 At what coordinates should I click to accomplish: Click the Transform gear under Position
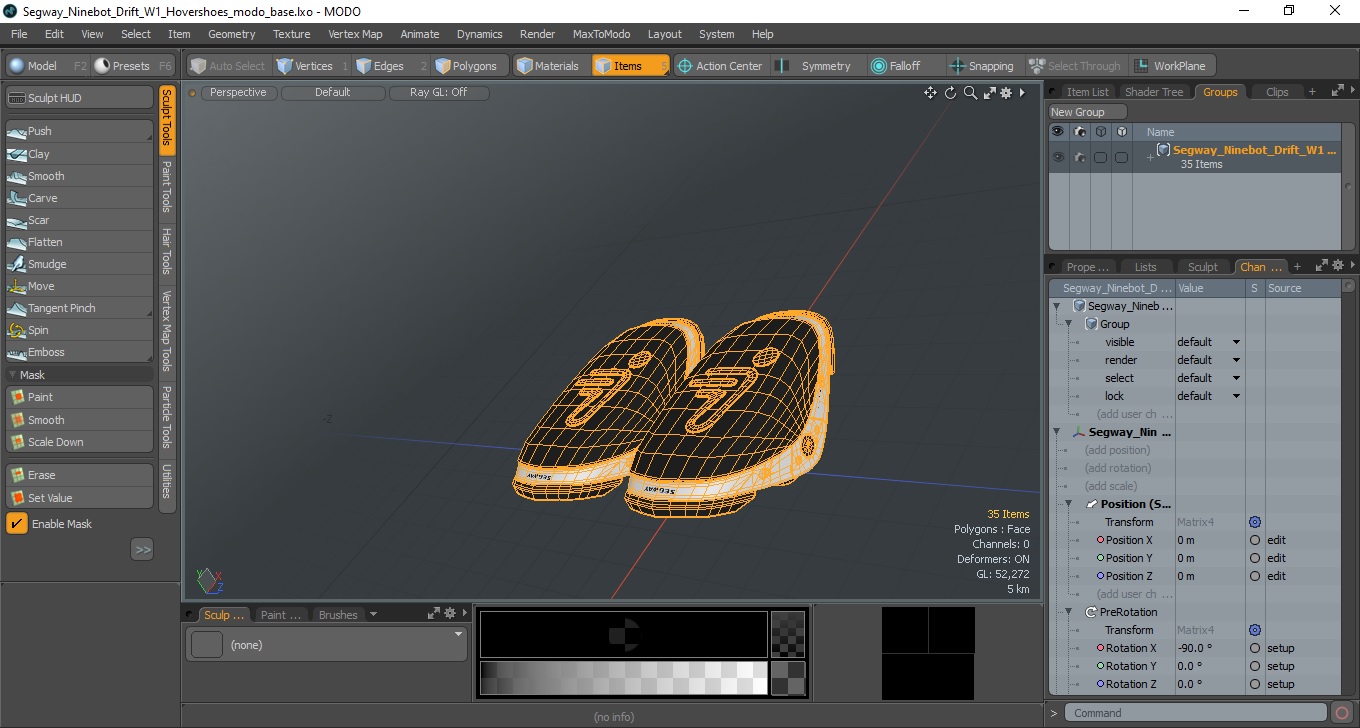(1255, 522)
